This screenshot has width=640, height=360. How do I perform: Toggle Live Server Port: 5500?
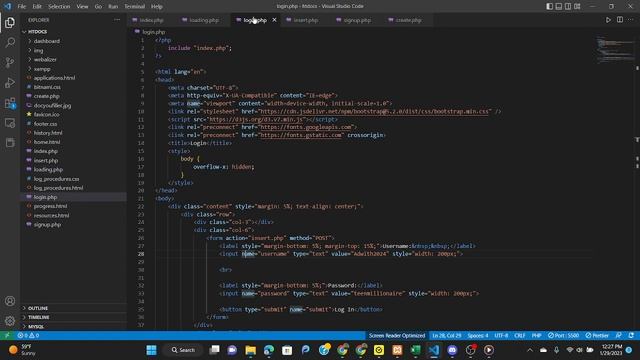pos(563,335)
